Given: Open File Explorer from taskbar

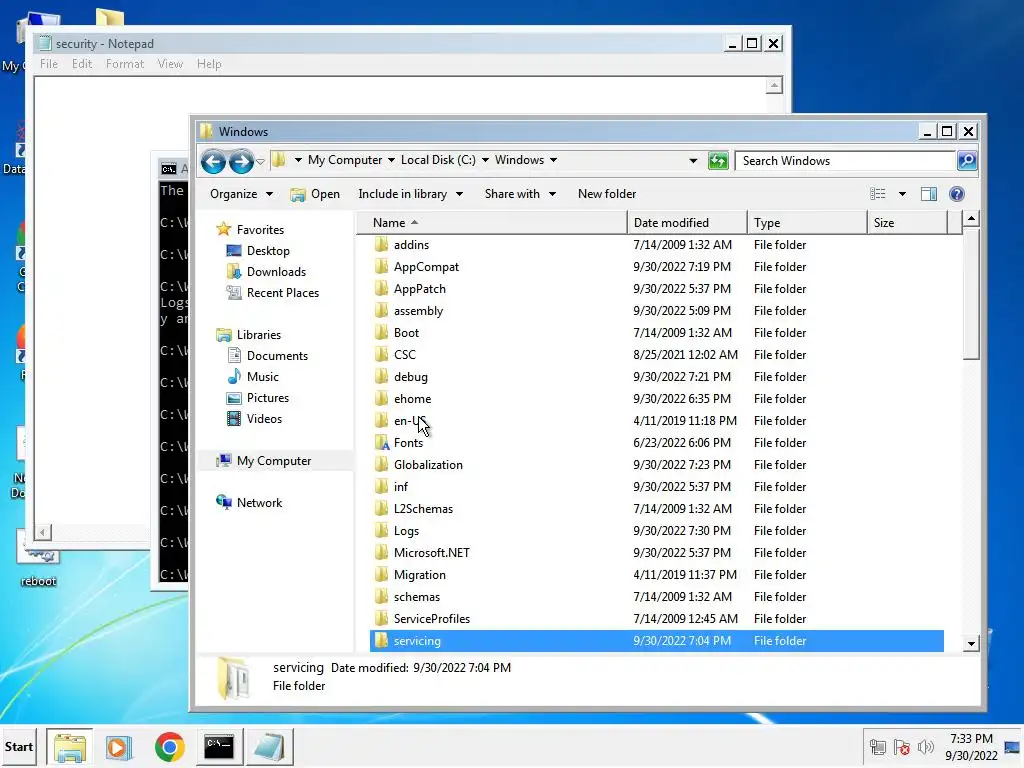Looking at the screenshot, I should [x=70, y=747].
